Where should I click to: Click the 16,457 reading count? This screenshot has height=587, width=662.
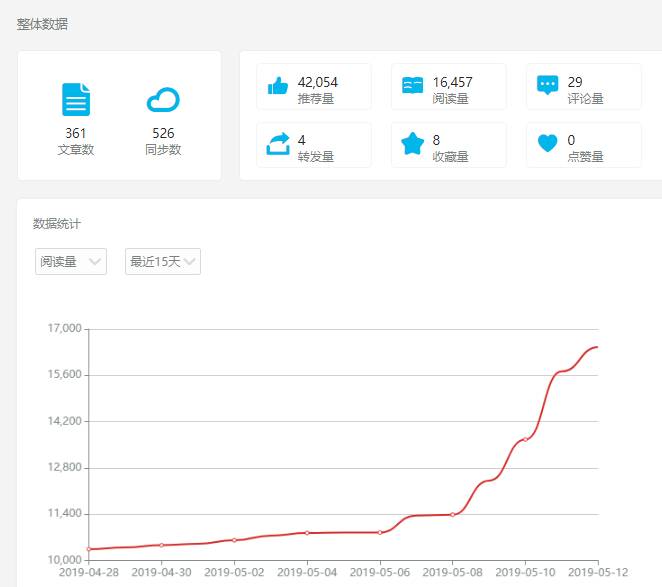453,82
